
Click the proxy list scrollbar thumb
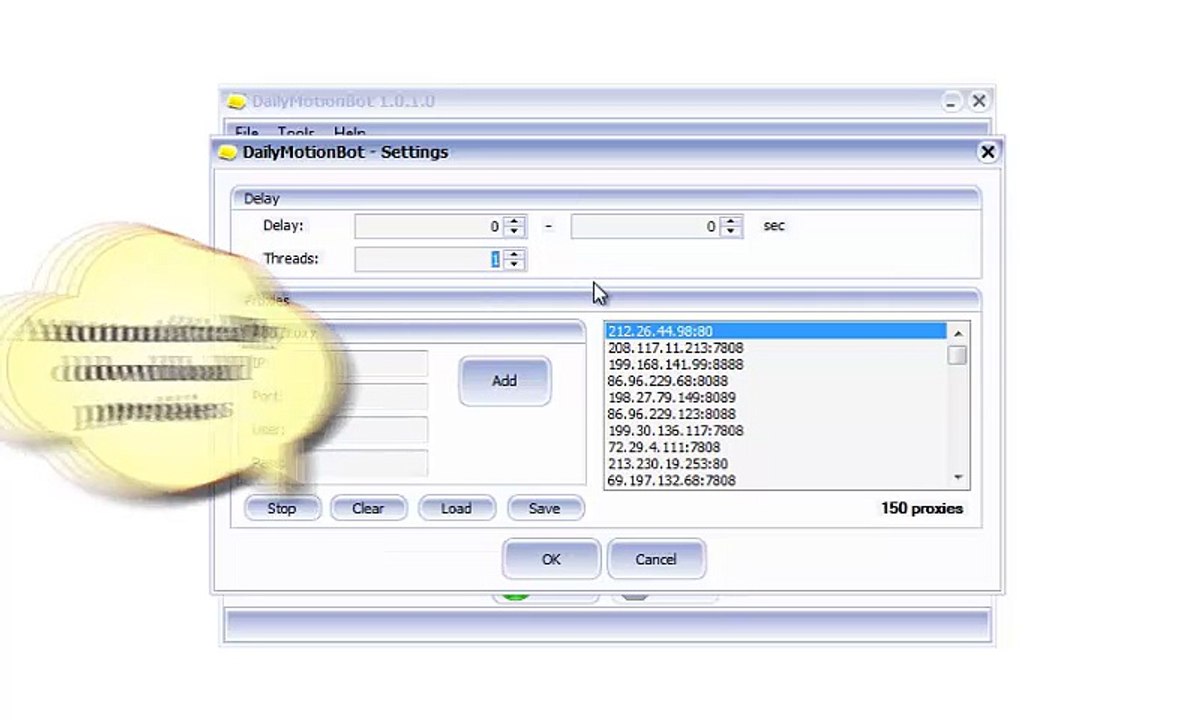click(958, 355)
